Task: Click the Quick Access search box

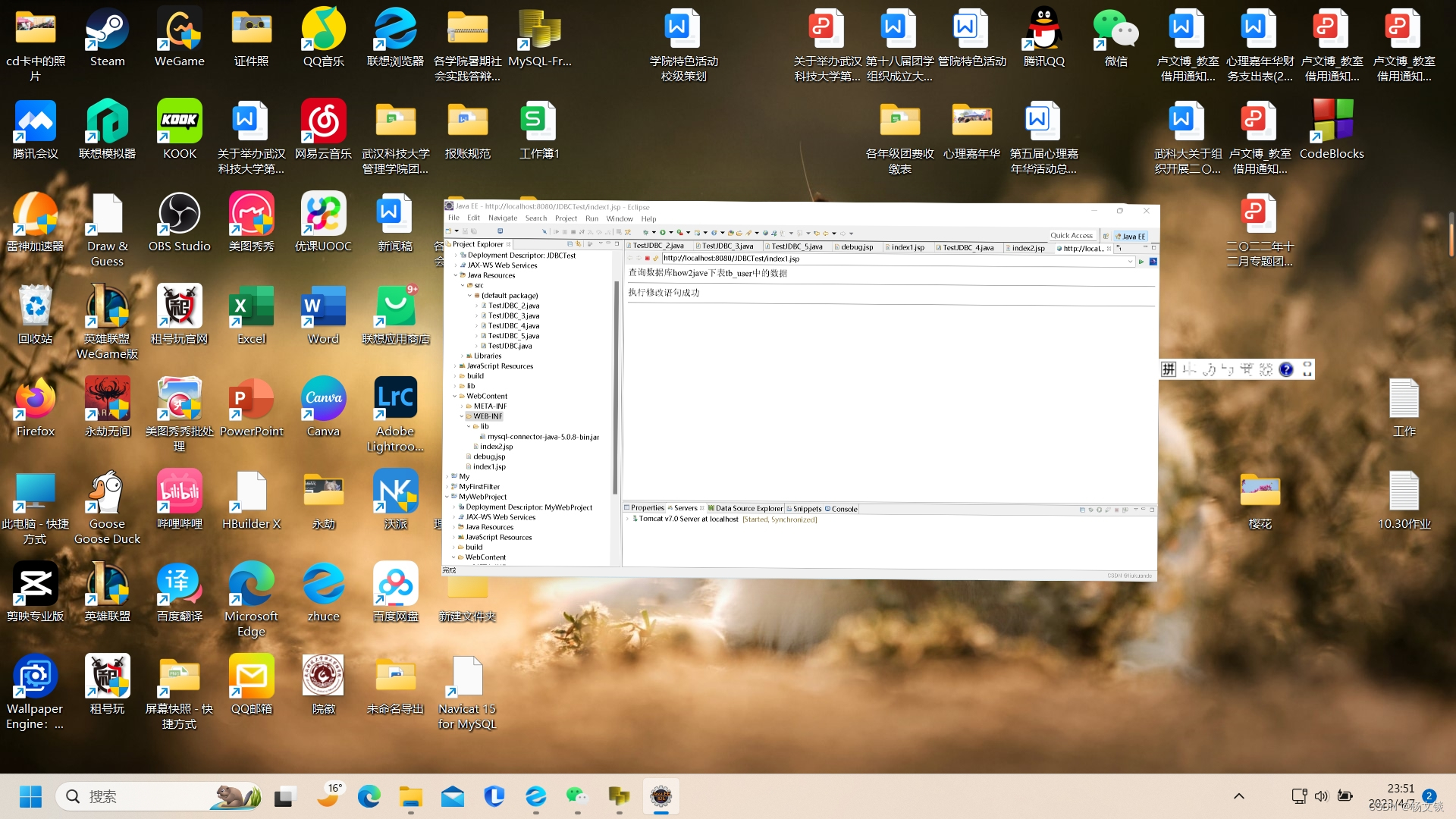Action: pyautogui.click(x=1072, y=236)
